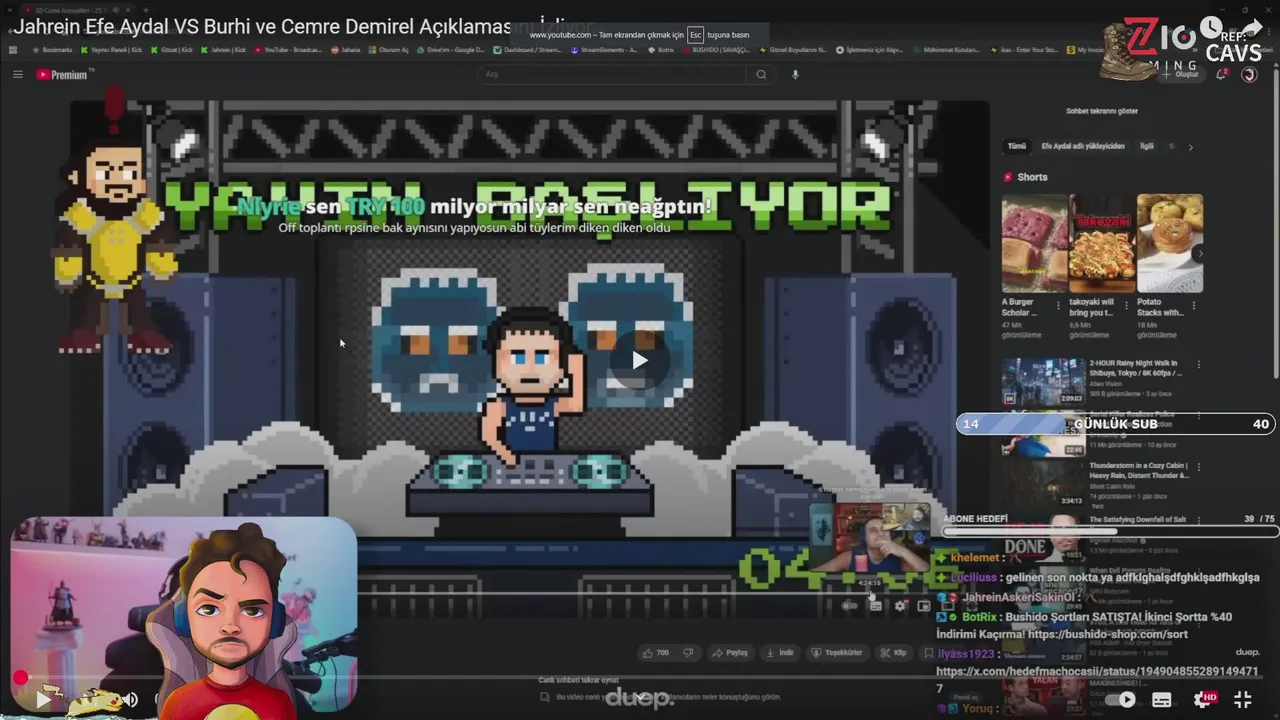Toggle the inner player's autoplay switch

[850, 605]
